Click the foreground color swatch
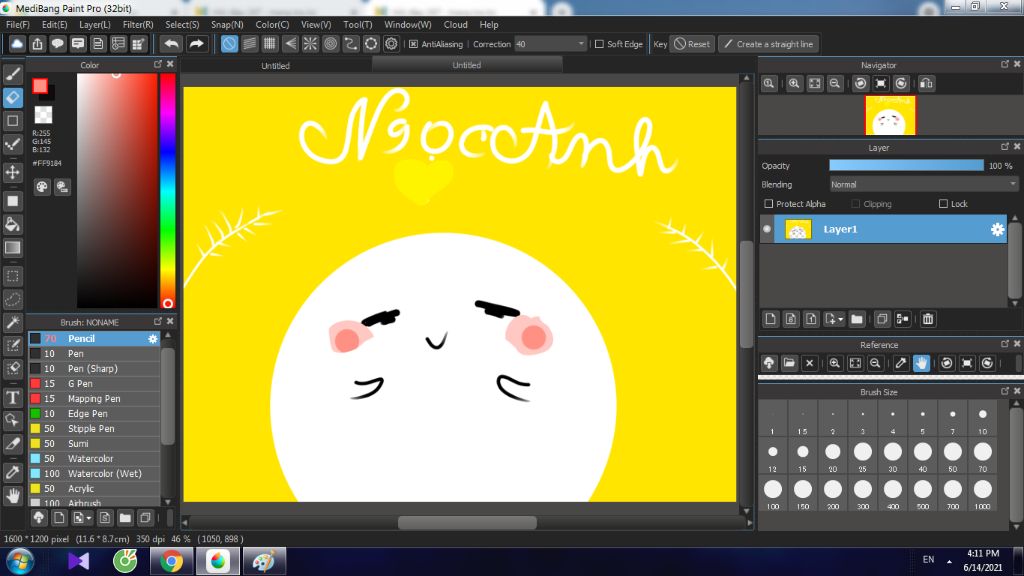This screenshot has height=576, width=1024. coord(40,86)
